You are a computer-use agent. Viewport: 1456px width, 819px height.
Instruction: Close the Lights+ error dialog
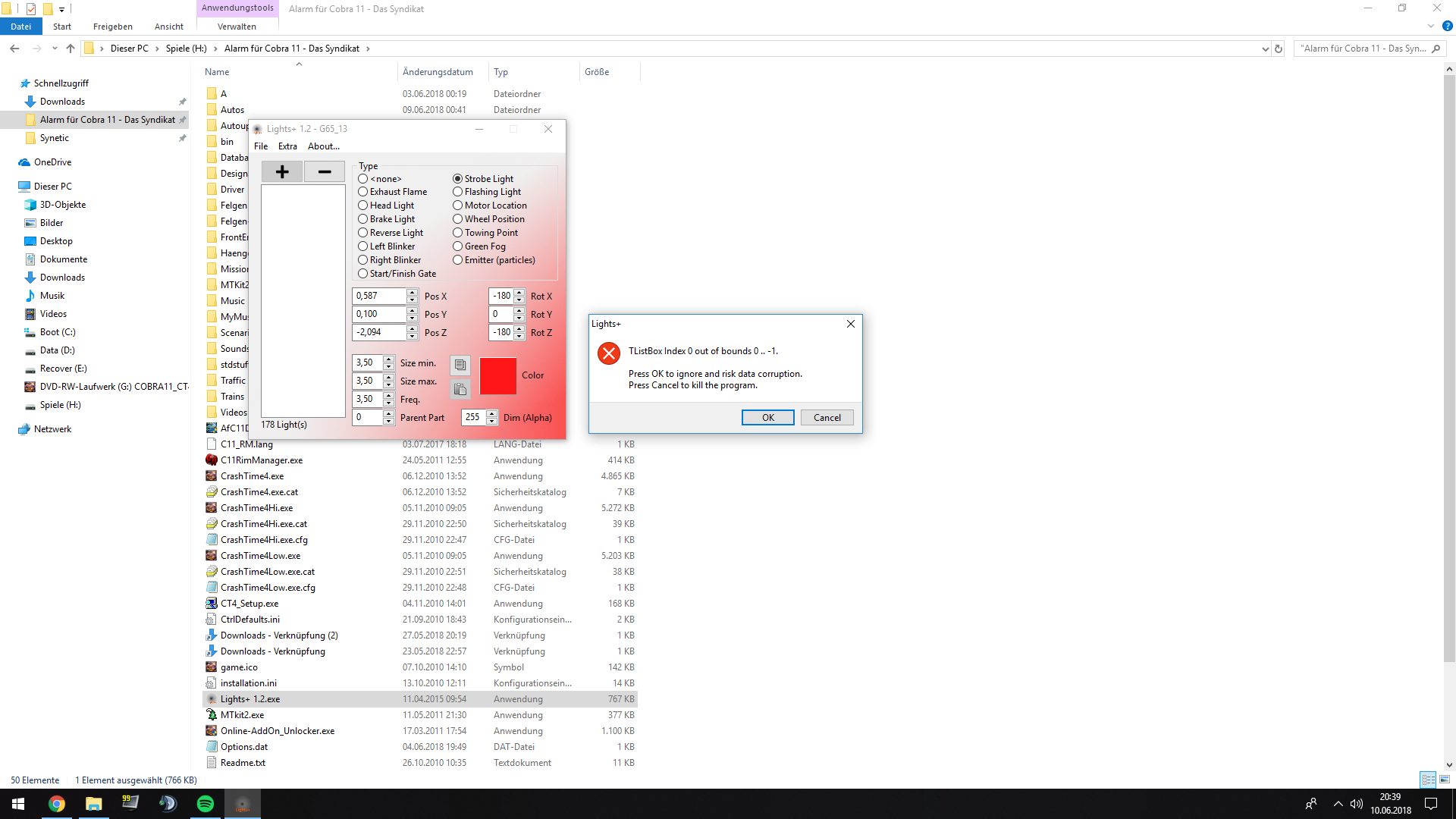pos(851,324)
